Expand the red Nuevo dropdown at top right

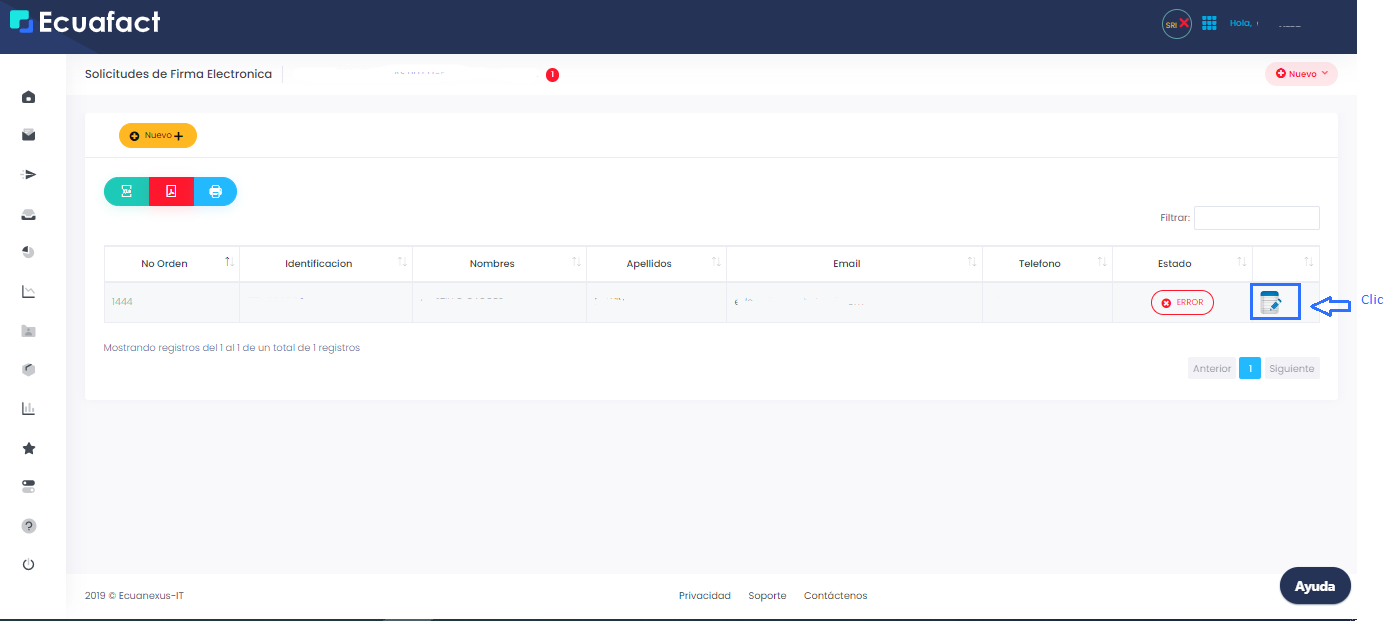point(1301,74)
